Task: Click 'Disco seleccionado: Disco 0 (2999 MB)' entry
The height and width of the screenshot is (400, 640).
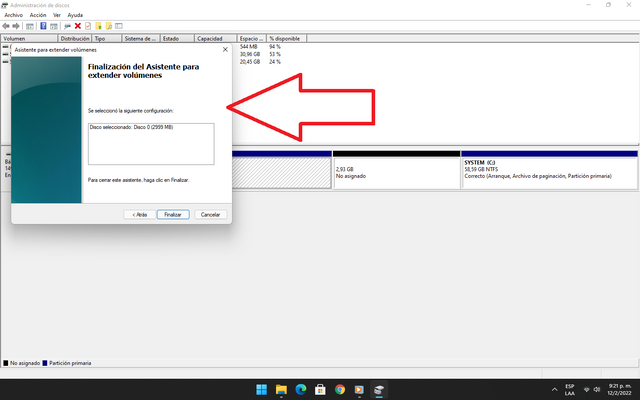Action: pyautogui.click(x=131, y=127)
